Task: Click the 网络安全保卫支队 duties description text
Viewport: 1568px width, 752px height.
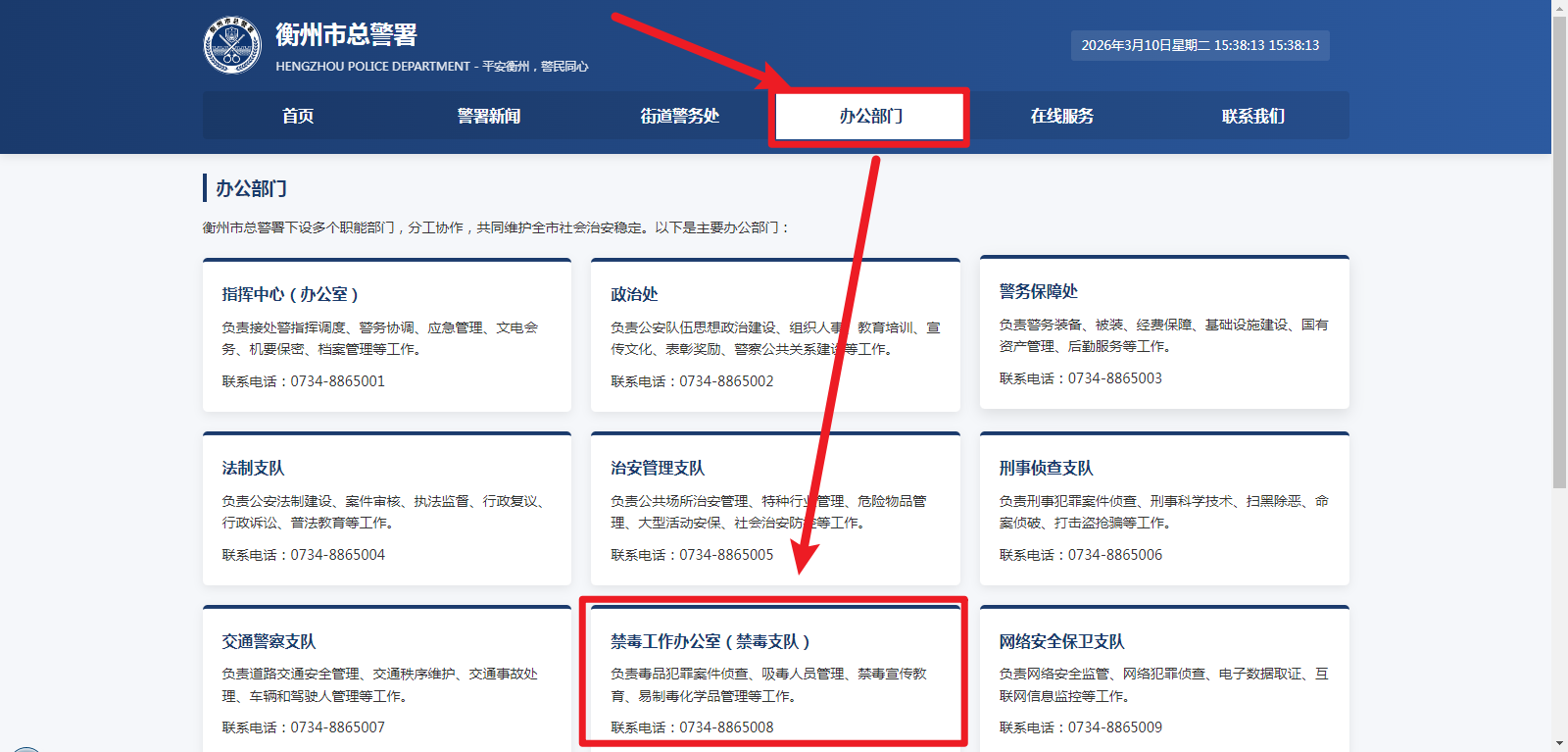Action: point(1164,685)
